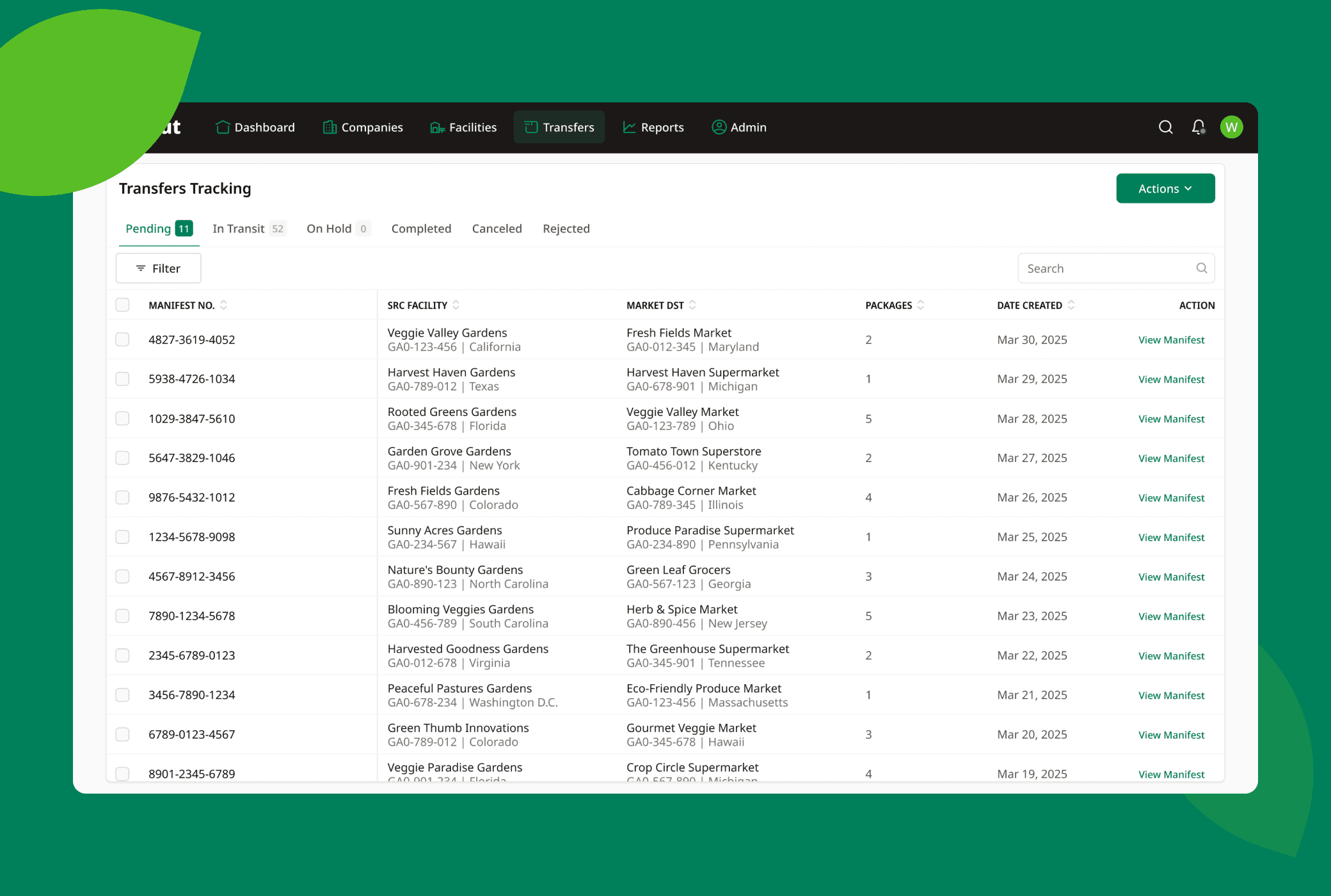Viewport: 1331px width, 896px height.
Task: Sort by Date Created column arrows
Action: pyautogui.click(x=1071, y=305)
